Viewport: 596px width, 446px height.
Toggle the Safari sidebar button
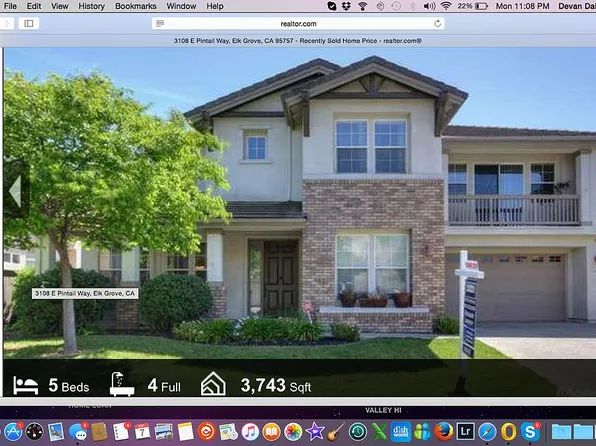click(x=29, y=24)
